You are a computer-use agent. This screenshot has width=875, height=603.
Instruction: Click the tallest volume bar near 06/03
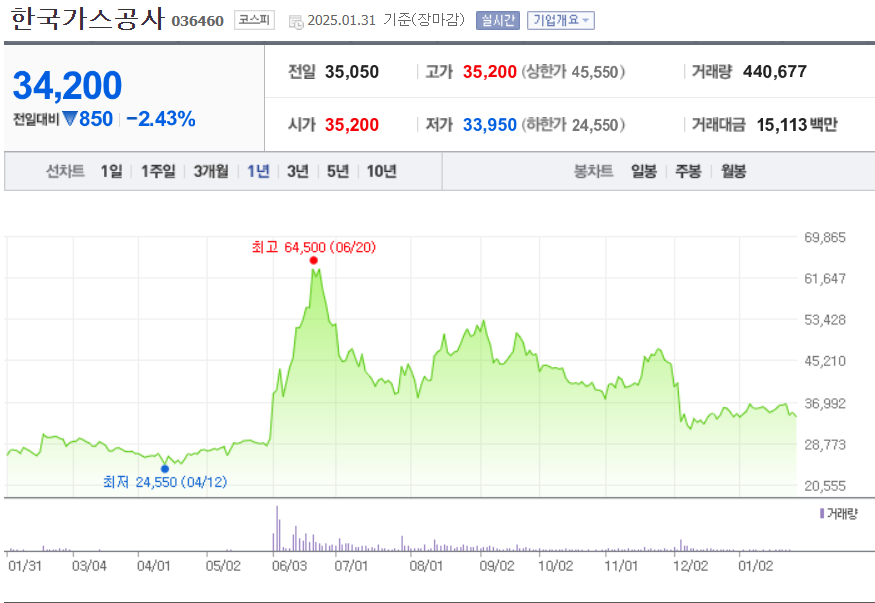(277, 528)
